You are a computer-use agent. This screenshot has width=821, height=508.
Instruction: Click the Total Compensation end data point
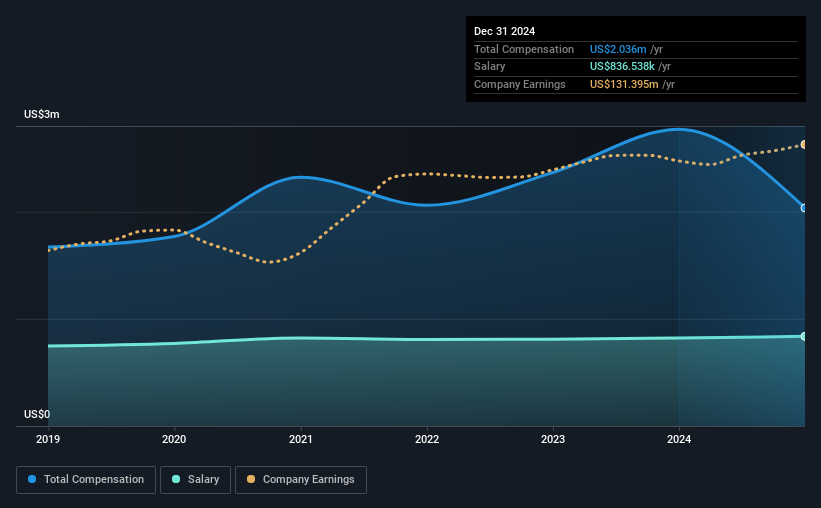804,208
